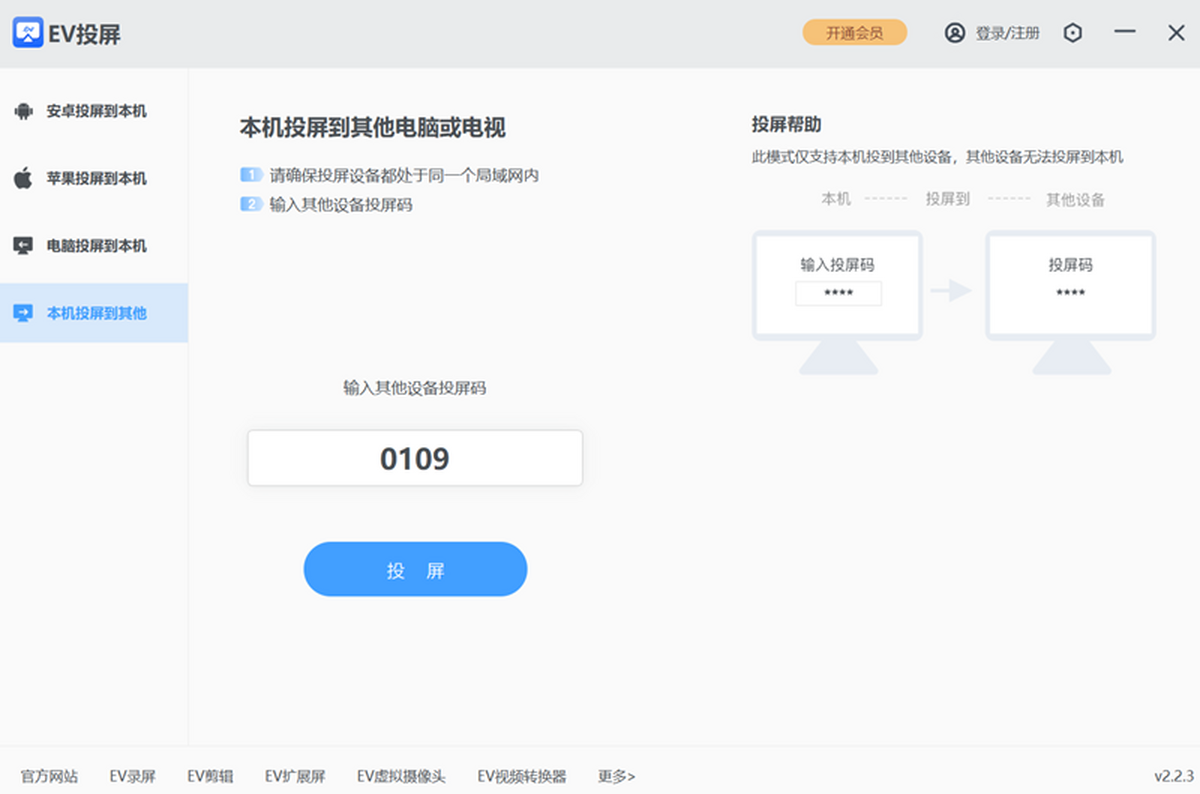Select 电脑投屏到本机 in sidebar

tap(94, 245)
